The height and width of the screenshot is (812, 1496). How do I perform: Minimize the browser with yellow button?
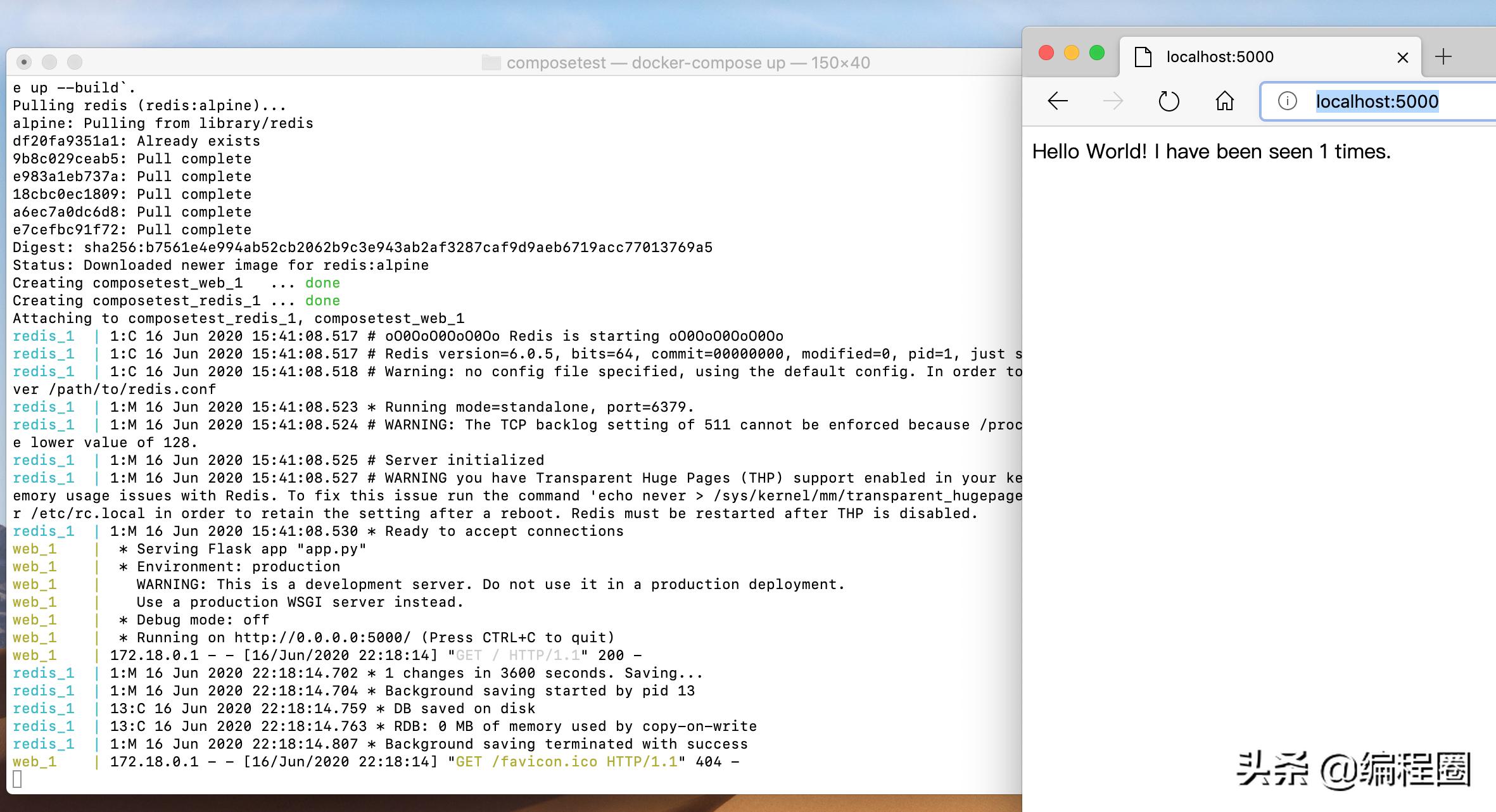1072,53
